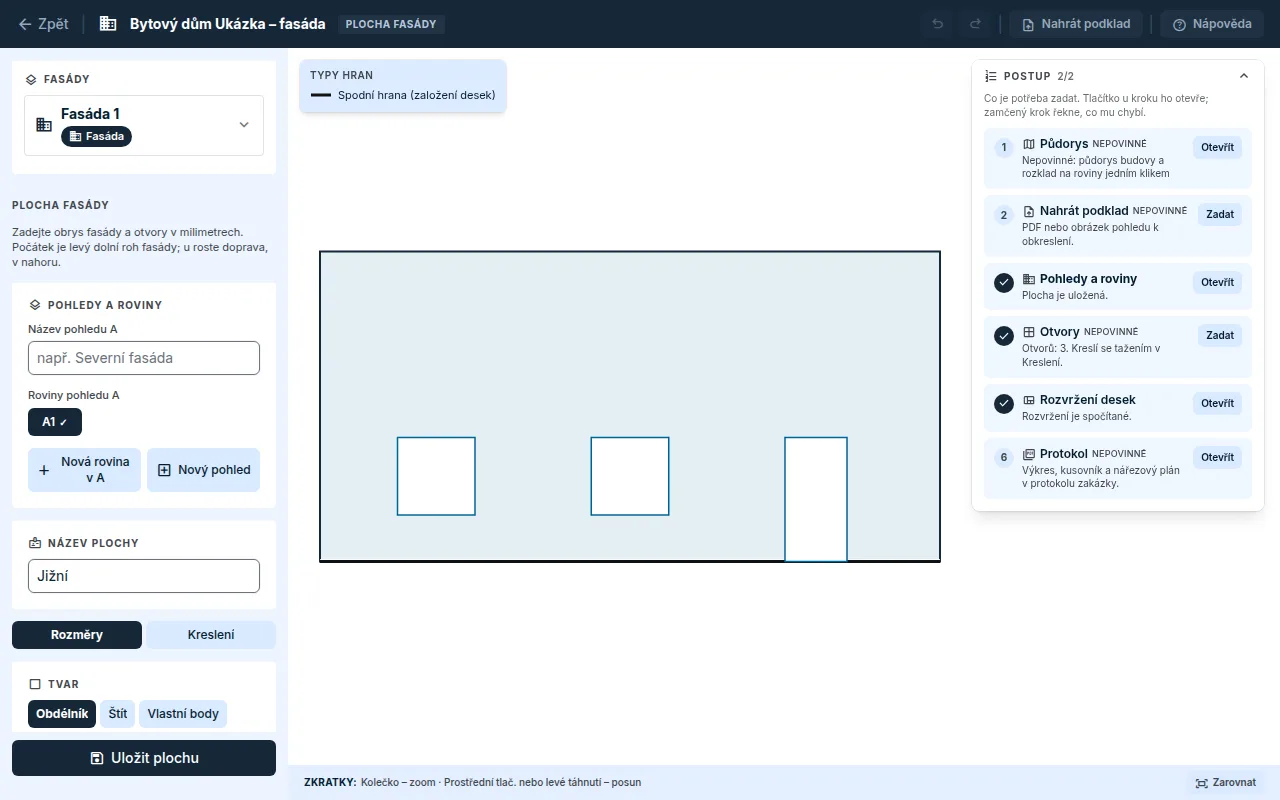Viewport: 1280px width, 800px height.
Task: Click the checkmark icon on Pohledy a roviny step
Action: (x=1004, y=283)
